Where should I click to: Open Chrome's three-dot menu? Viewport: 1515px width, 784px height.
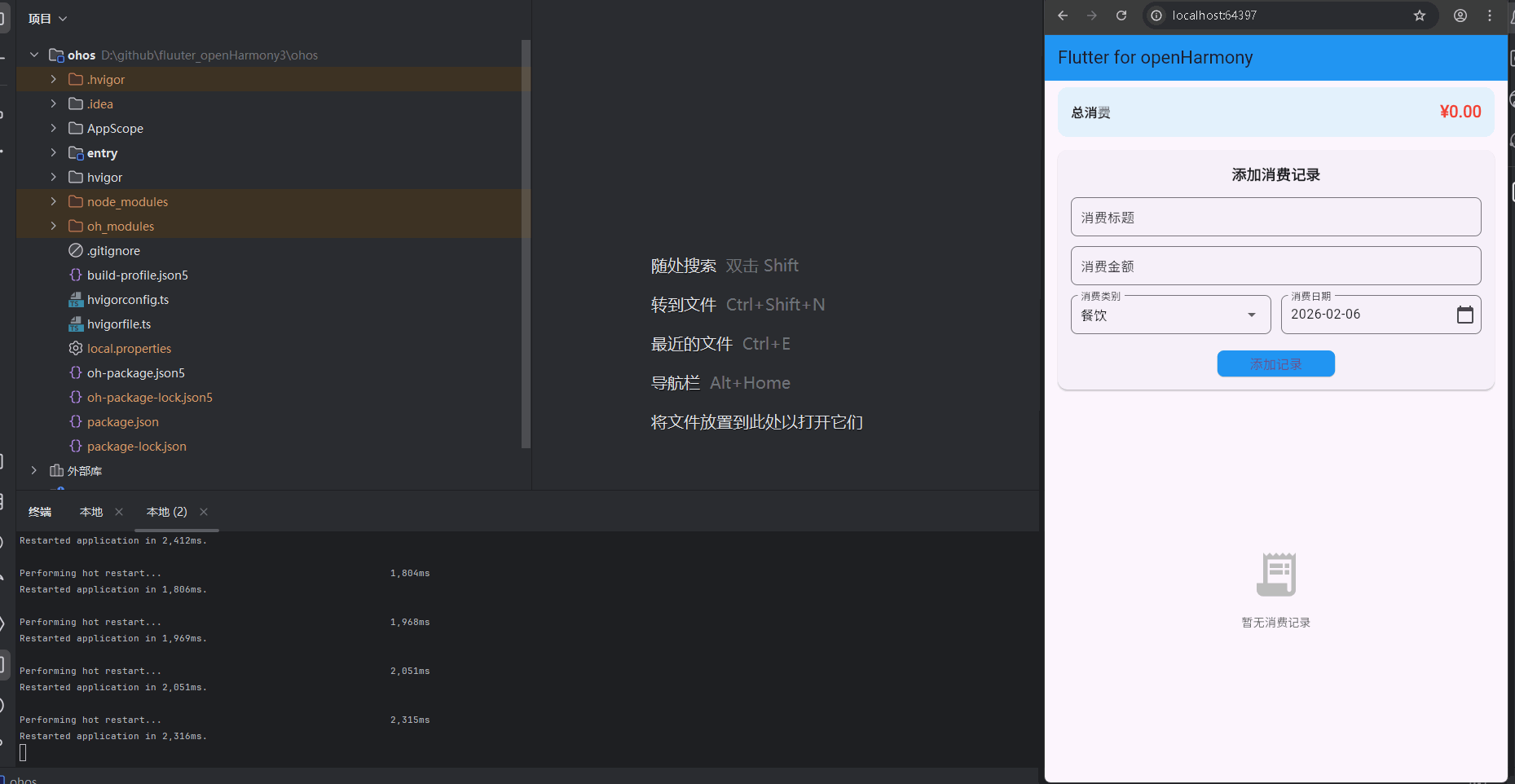1490,15
